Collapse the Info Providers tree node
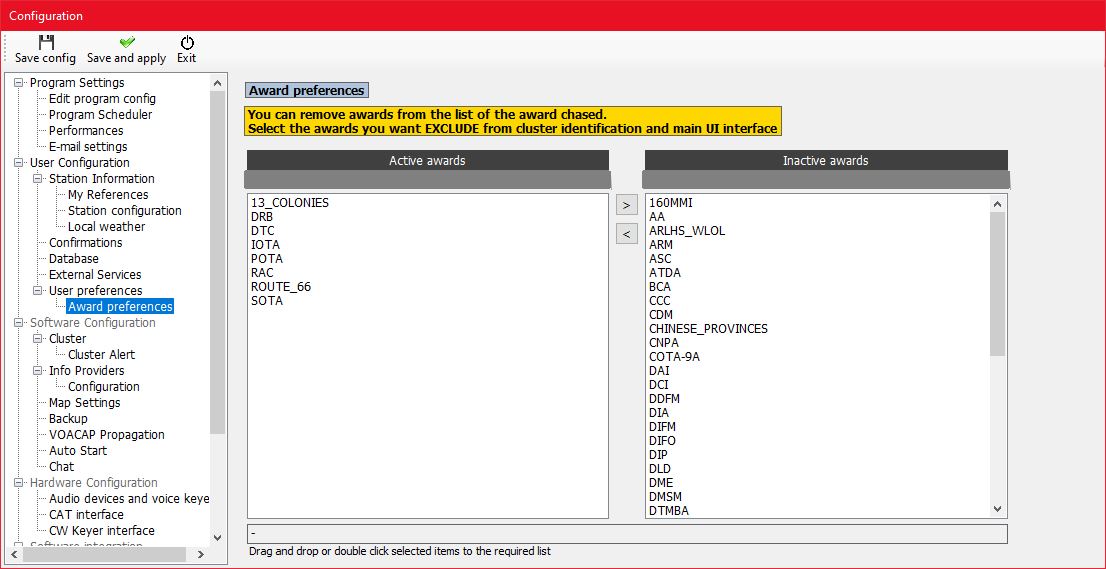 pyautogui.click(x=38, y=371)
